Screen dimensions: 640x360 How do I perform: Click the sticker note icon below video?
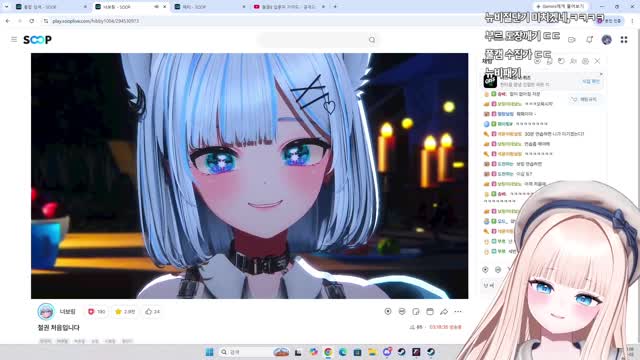416,311
